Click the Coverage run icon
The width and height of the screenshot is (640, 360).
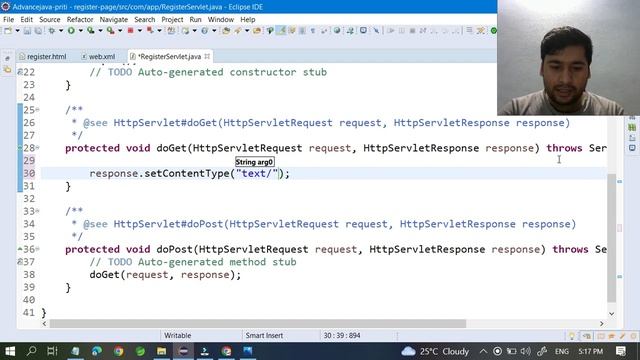[x=91, y=31]
